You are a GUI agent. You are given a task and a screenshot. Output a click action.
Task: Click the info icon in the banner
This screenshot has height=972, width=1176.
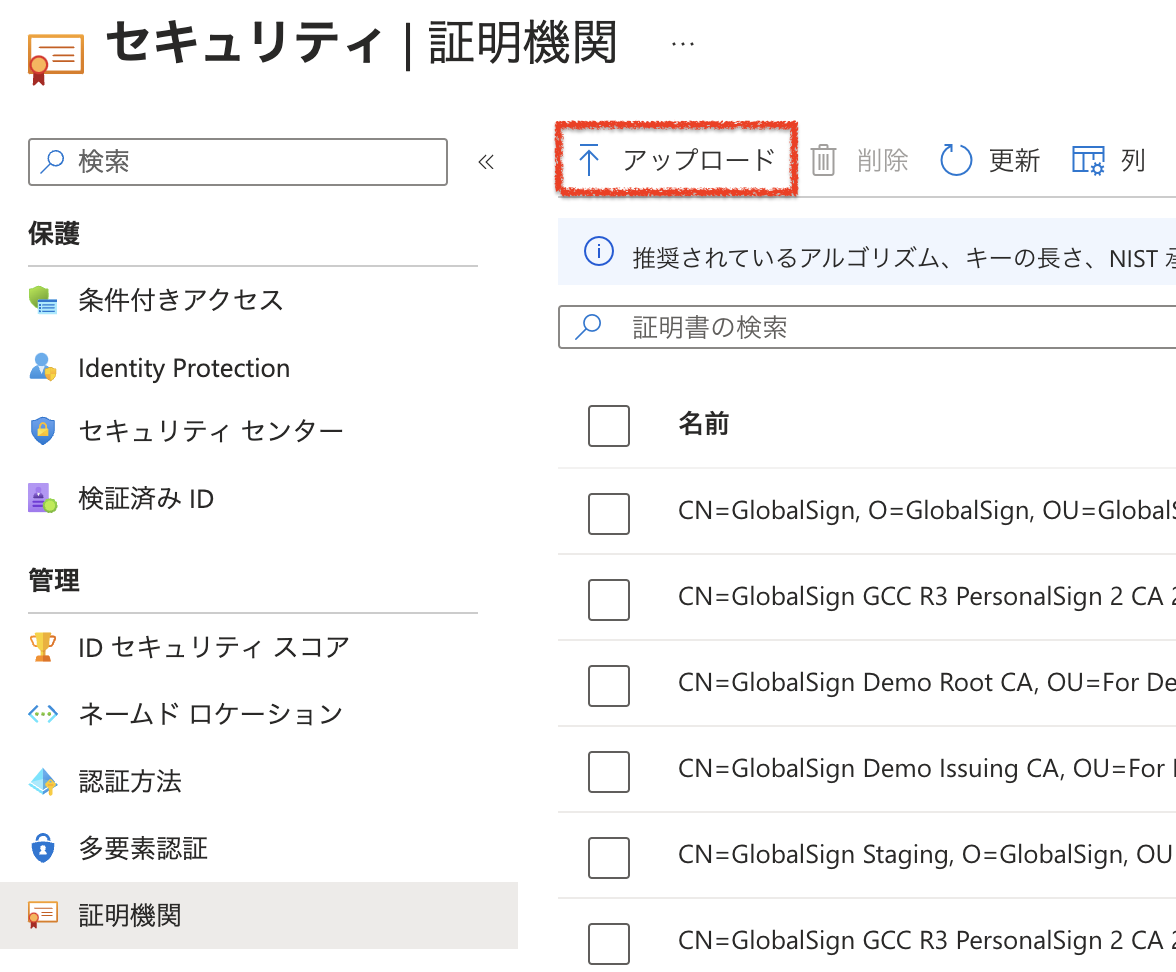[x=598, y=252]
